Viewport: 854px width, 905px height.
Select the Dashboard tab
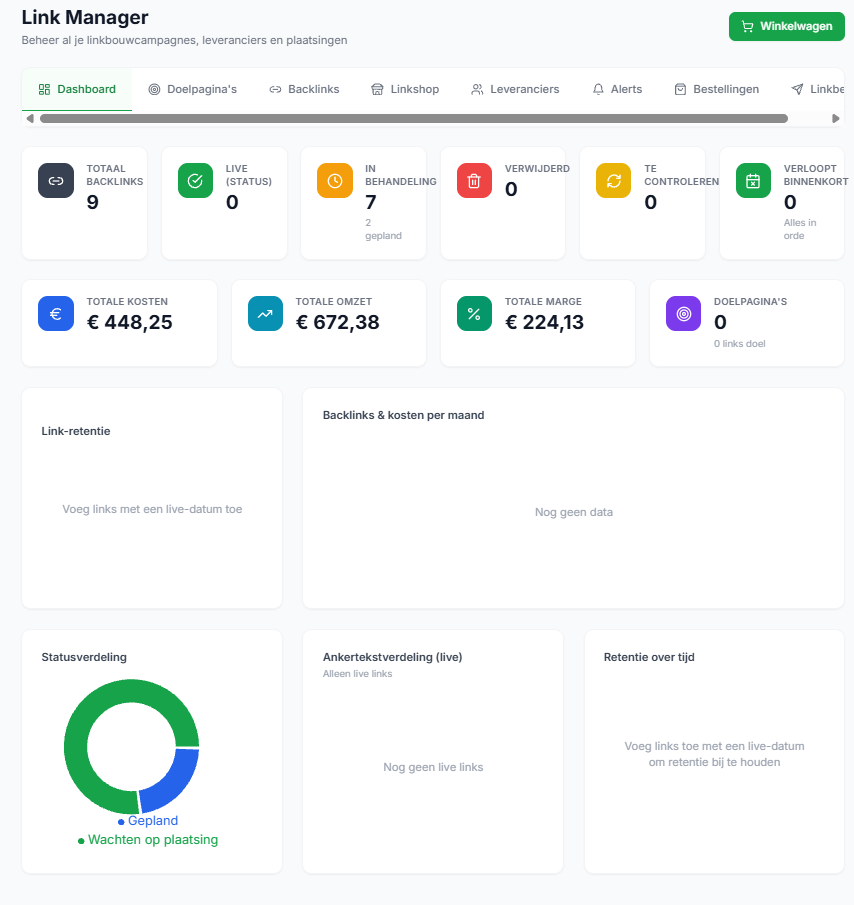point(77,89)
